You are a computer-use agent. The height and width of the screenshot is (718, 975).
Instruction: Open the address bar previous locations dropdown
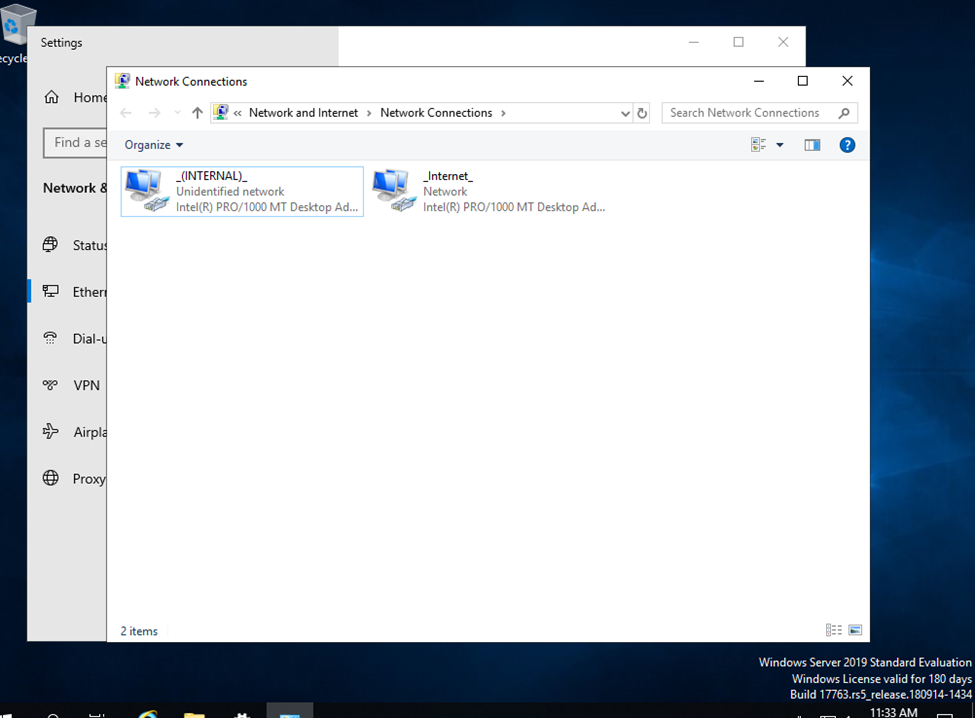(x=625, y=113)
